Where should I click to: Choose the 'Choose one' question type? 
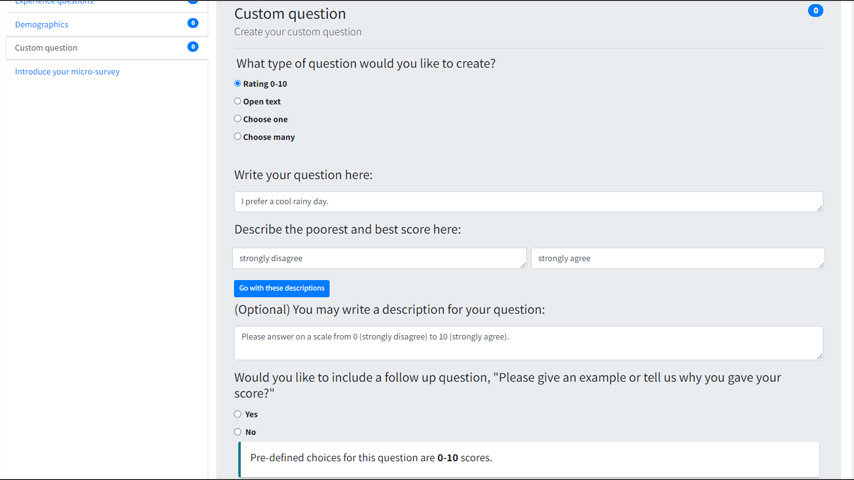click(237, 119)
